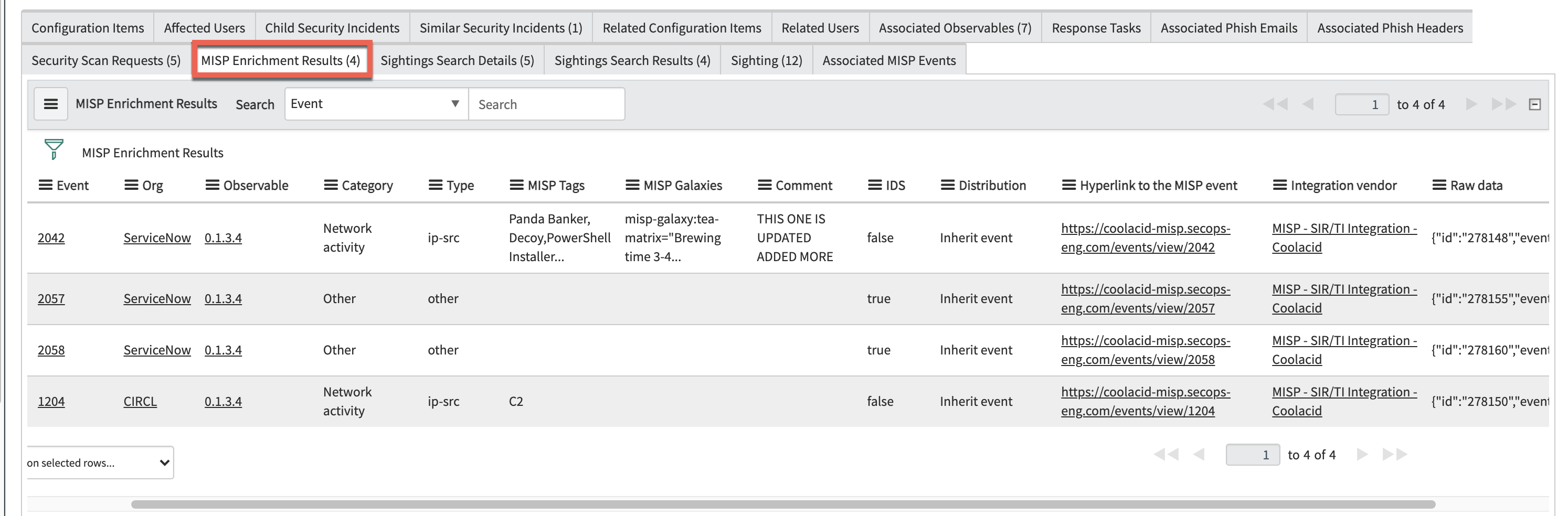Image resolution: width=1568 pixels, height=516 pixels.
Task: Open the list hamburger menu next to MISP Enrichment Results
Action: point(50,104)
